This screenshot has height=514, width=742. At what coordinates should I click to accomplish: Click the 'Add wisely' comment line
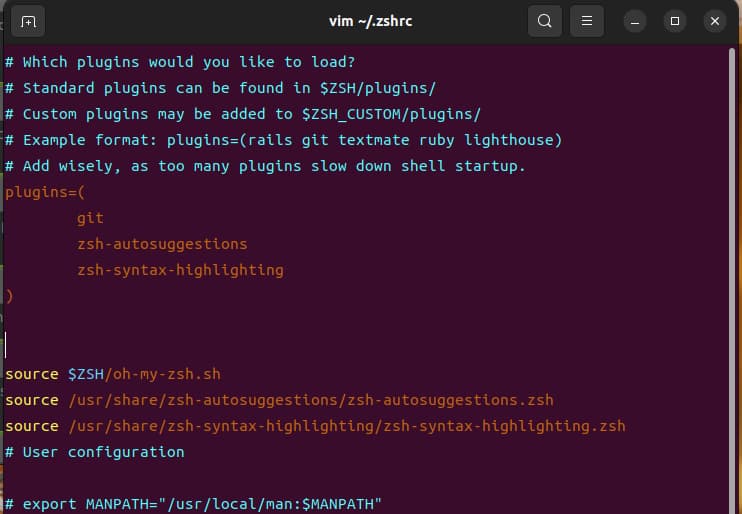(x=265, y=166)
